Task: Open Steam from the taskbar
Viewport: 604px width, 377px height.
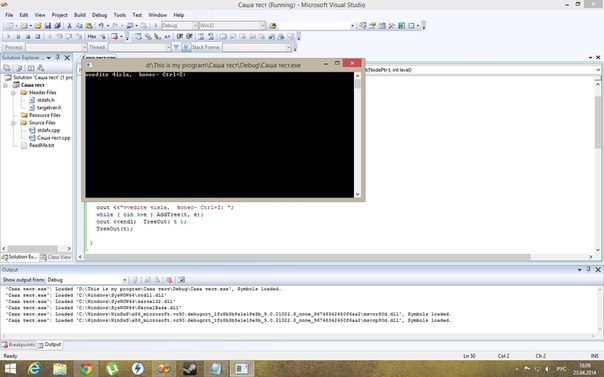Action: pos(190,369)
